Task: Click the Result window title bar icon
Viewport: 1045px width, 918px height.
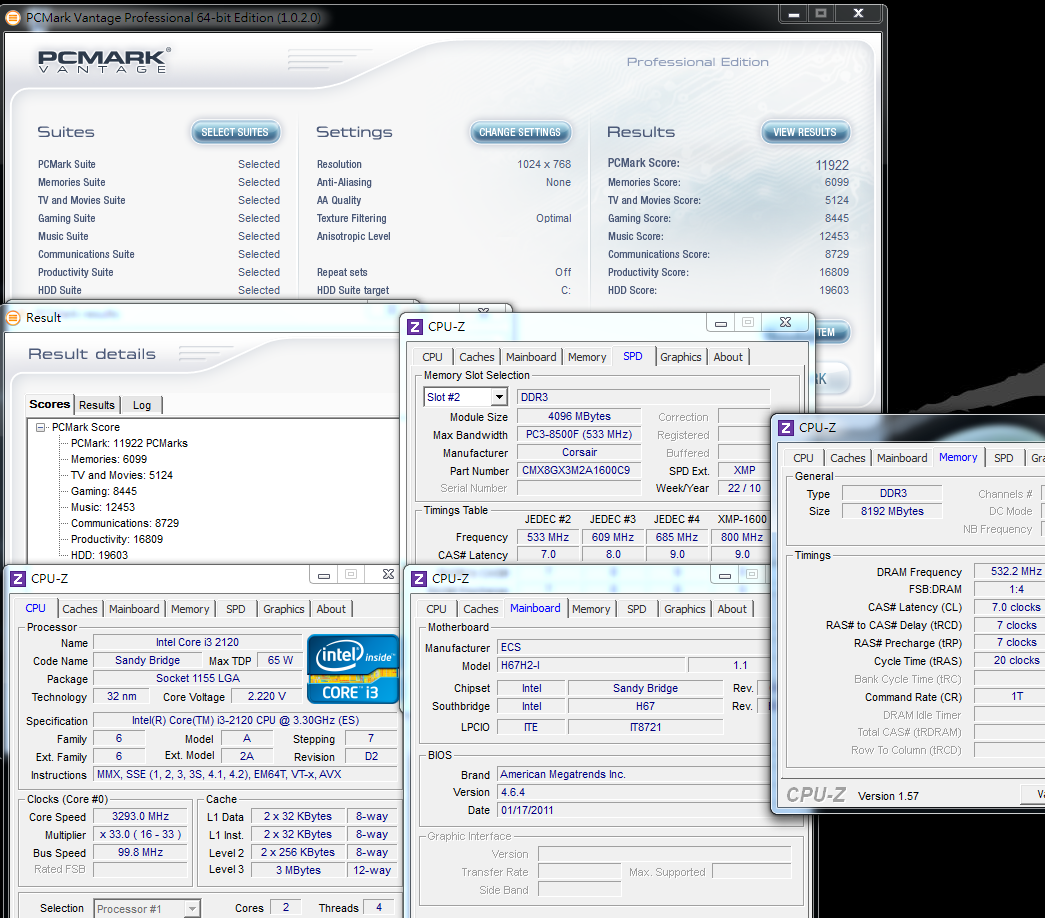Action: tap(13, 318)
